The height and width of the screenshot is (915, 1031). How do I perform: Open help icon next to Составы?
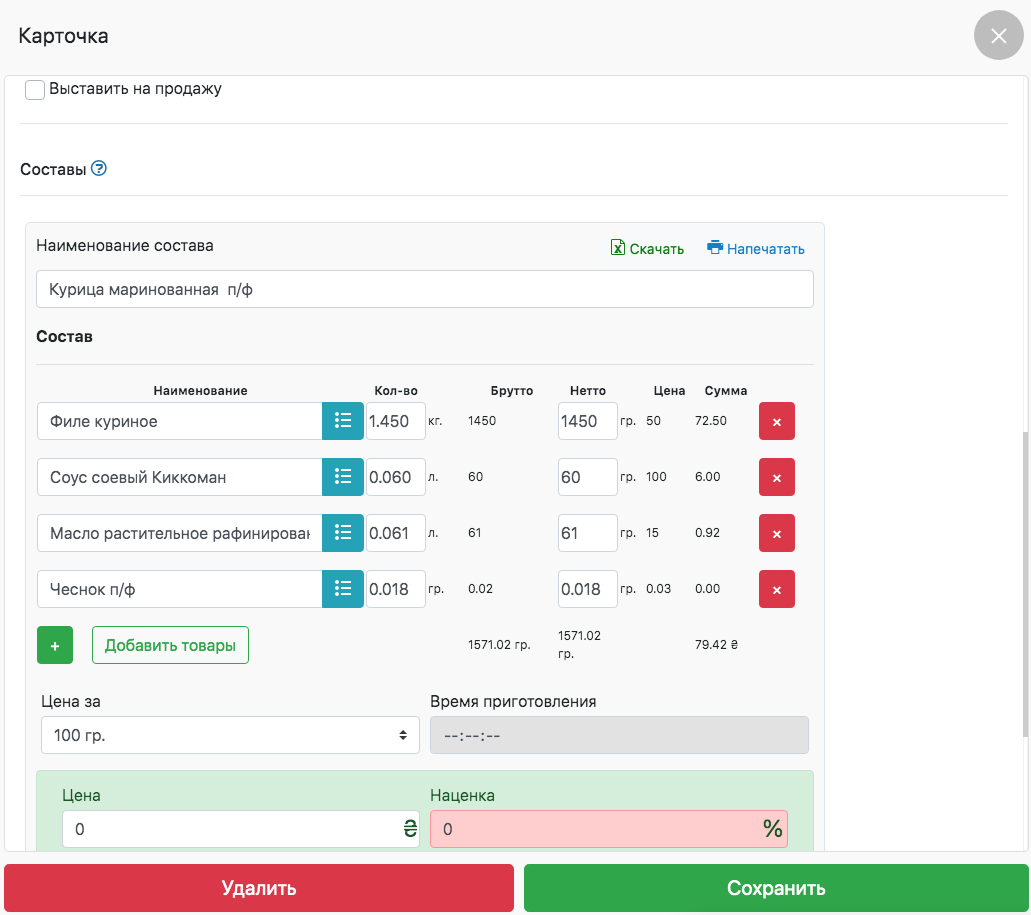coord(99,169)
